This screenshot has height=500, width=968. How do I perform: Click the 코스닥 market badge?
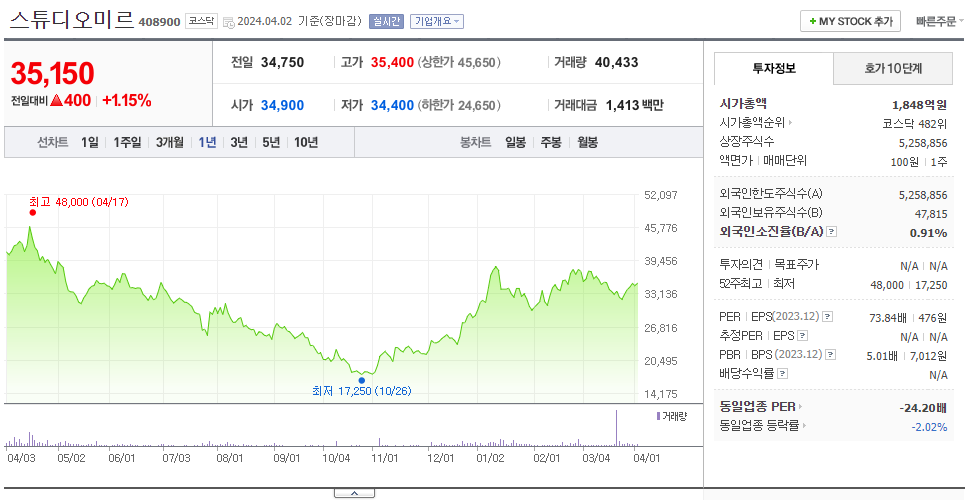201,22
